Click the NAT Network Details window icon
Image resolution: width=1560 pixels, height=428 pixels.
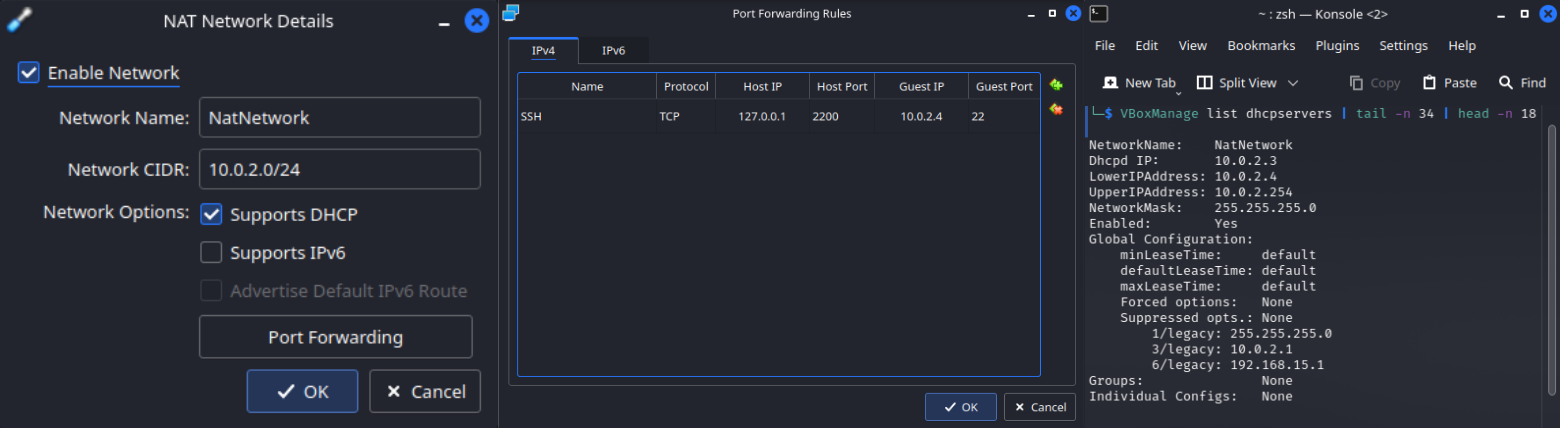pos(20,20)
